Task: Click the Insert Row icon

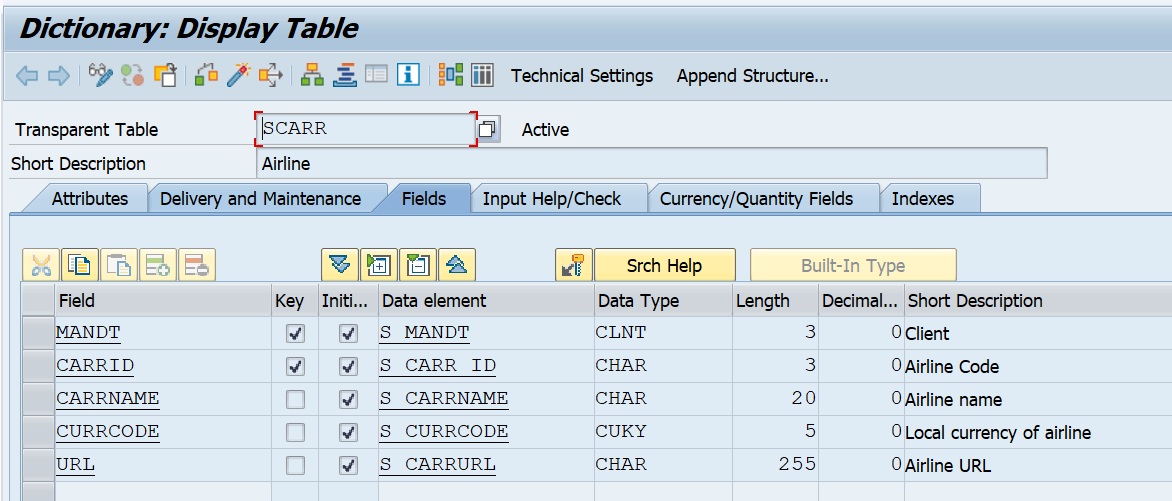Action: pos(158,265)
